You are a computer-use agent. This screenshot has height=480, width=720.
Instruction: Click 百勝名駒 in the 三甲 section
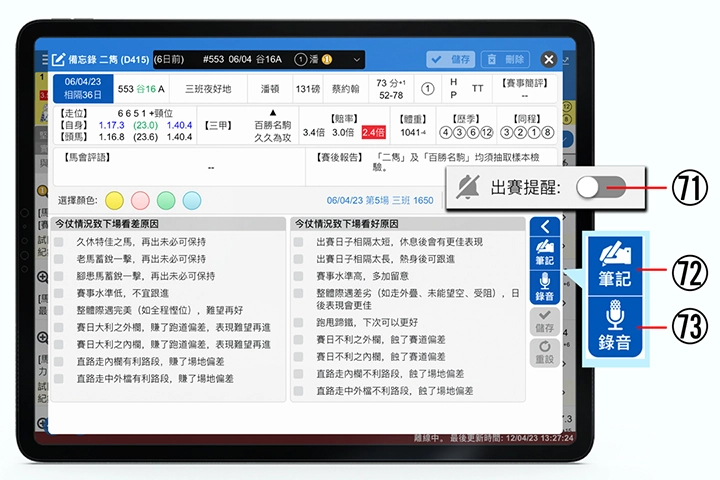pyautogui.click(x=273, y=125)
